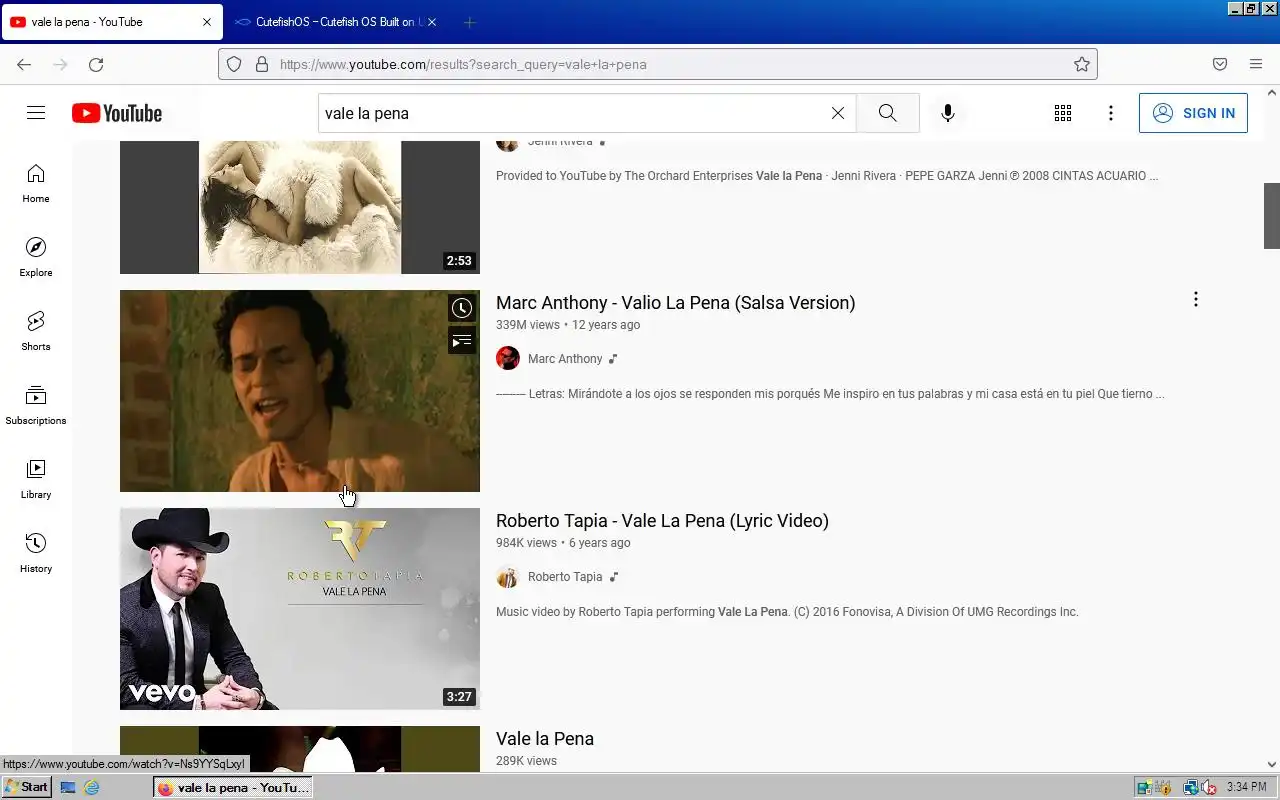Open Firefox application menu
The image size is (1280, 800).
click(1256, 64)
